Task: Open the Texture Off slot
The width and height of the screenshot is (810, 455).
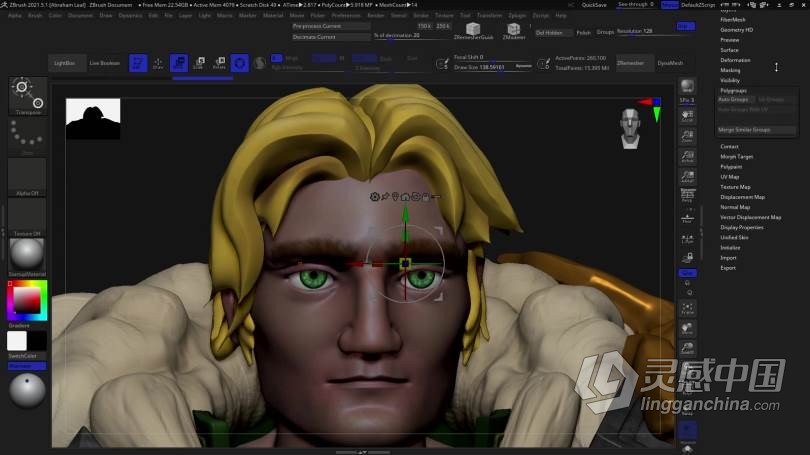Action: point(27,217)
